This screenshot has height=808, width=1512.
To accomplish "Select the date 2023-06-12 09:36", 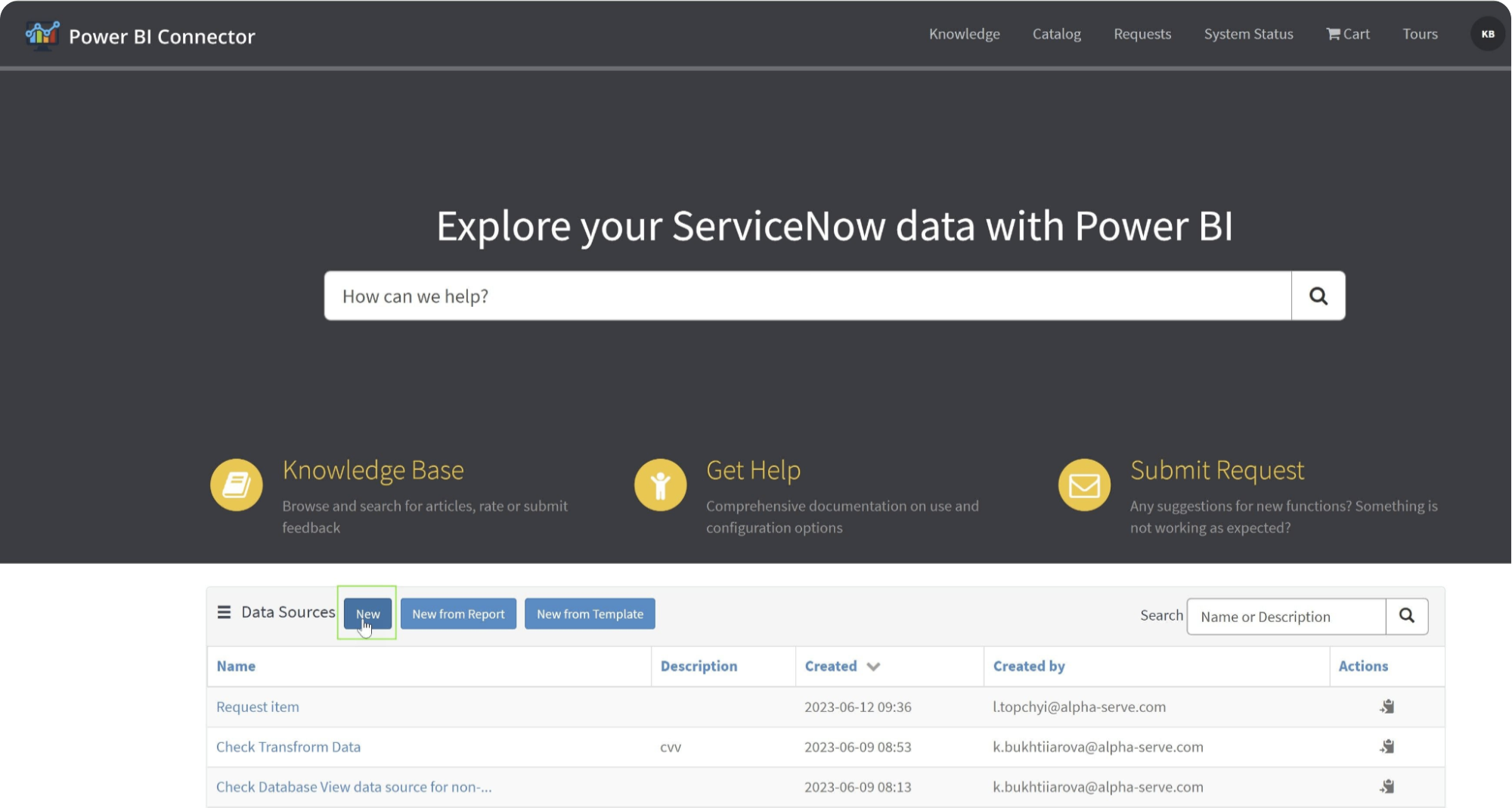I will [x=857, y=707].
